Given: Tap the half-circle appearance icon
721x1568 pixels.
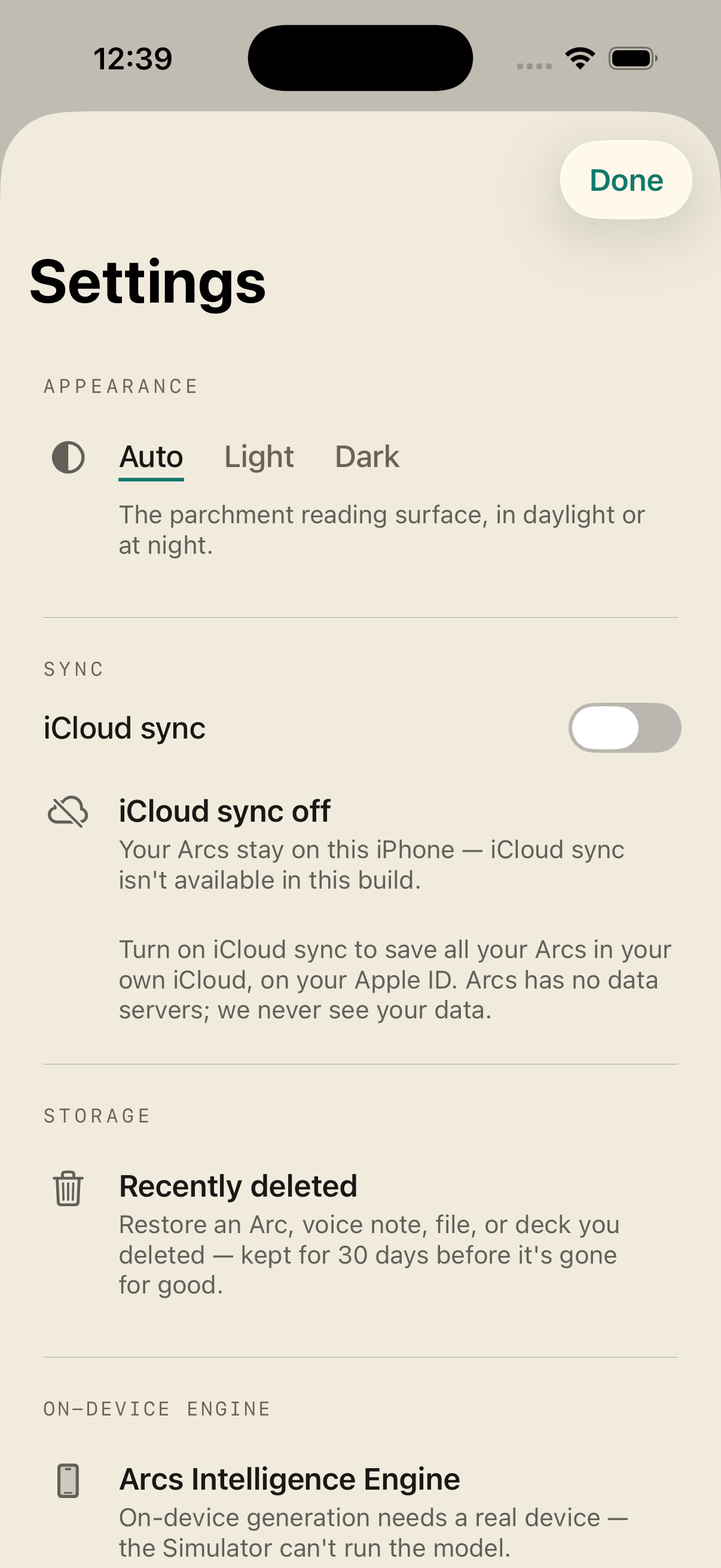Looking at the screenshot, I should pyautogui.click(x=68, y=457).
